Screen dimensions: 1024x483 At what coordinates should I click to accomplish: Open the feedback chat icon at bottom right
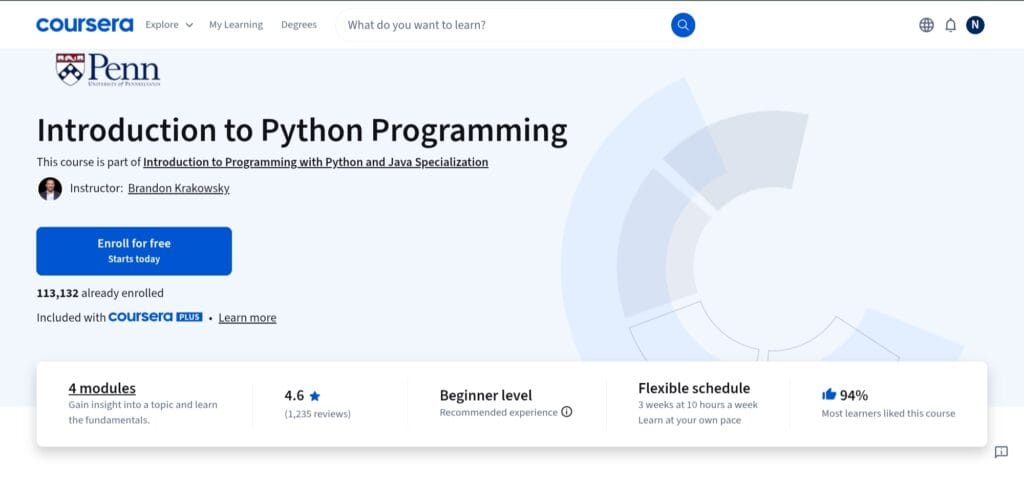[x=1001, y=452]
